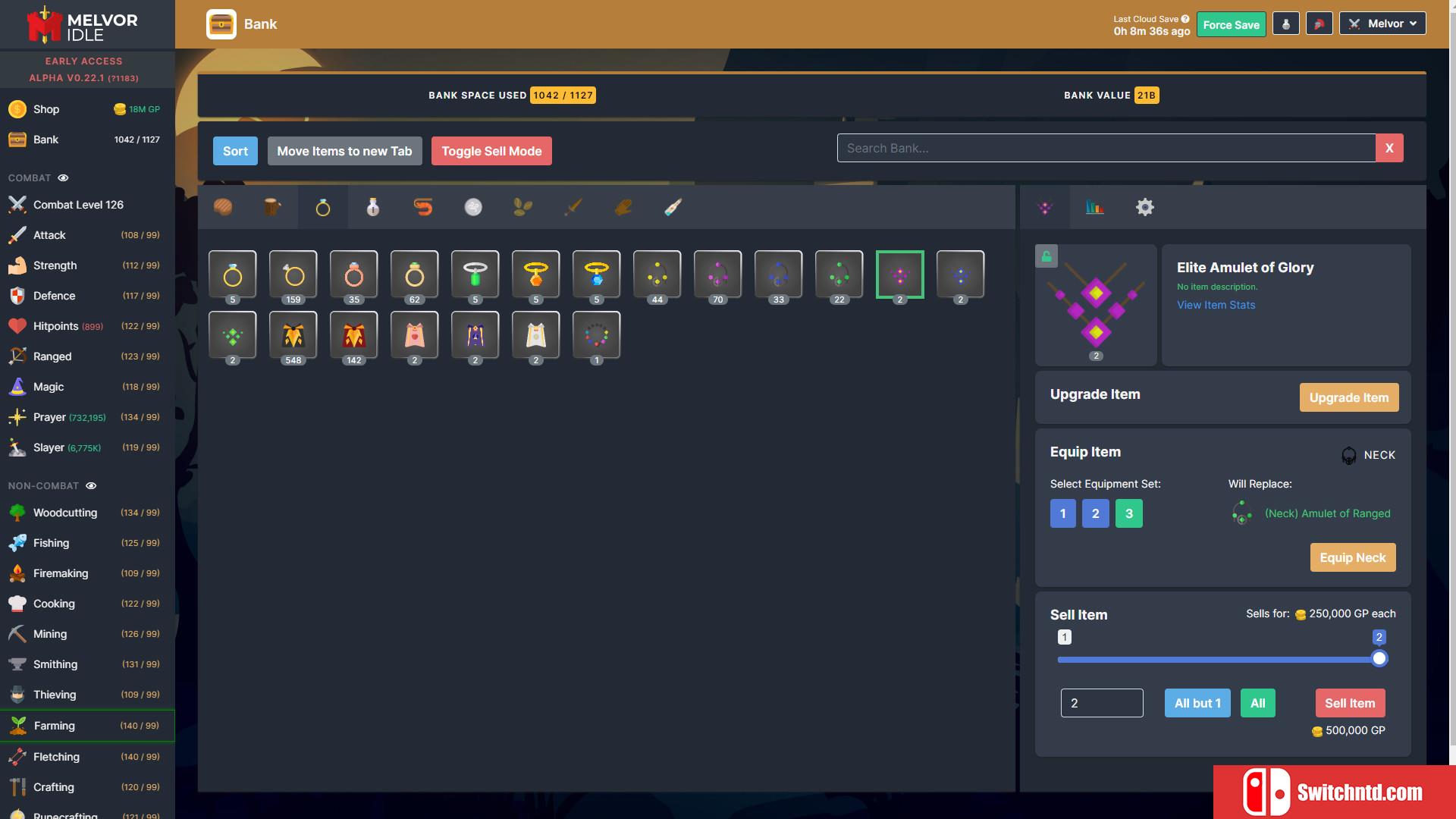This screenshot has height=819, width=1456.
Task: Open Combat Level 126 entry
Action: tap(87, 205)
